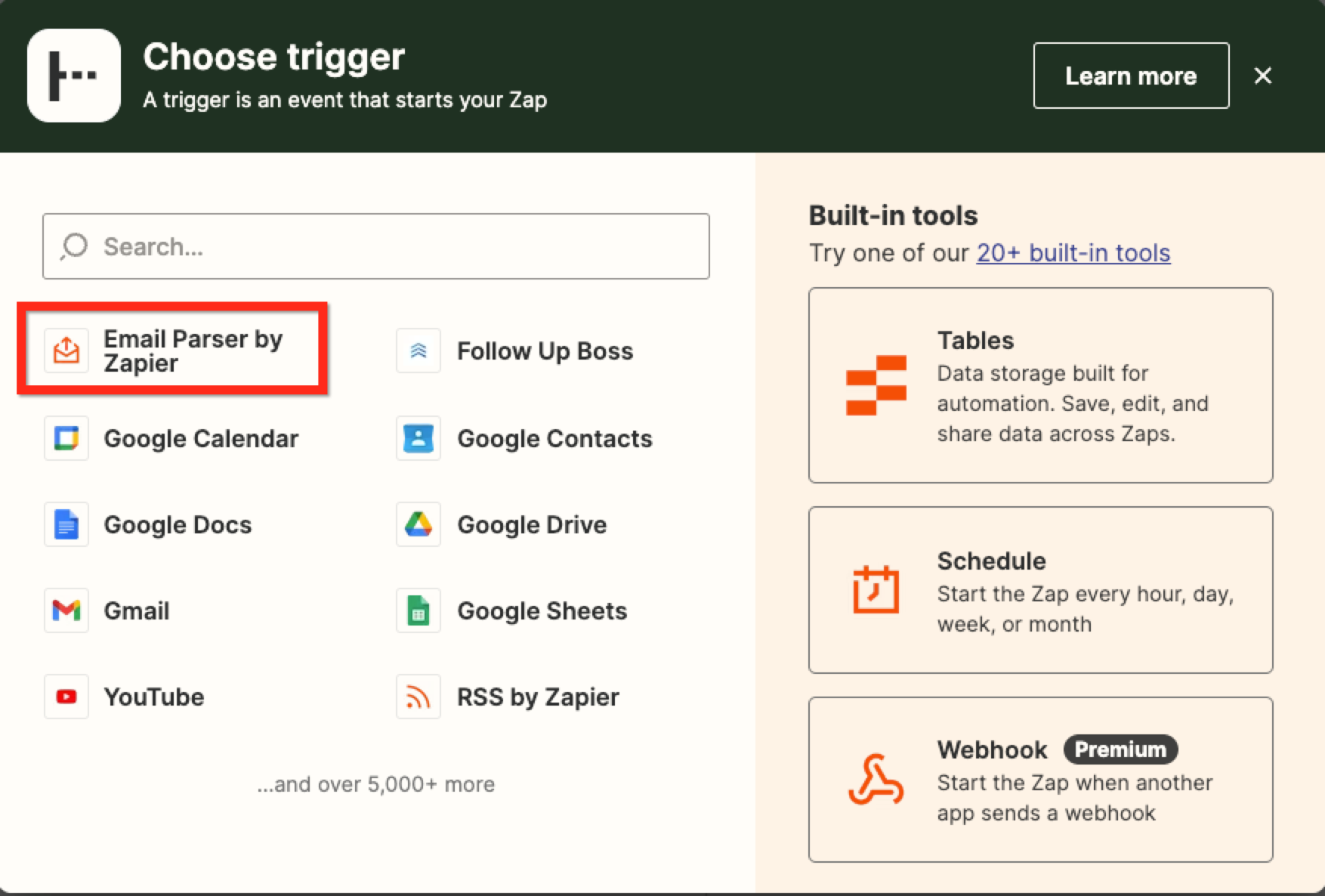
Task: Click the Premium badge on Webhook
Action: coord(1120,749)
